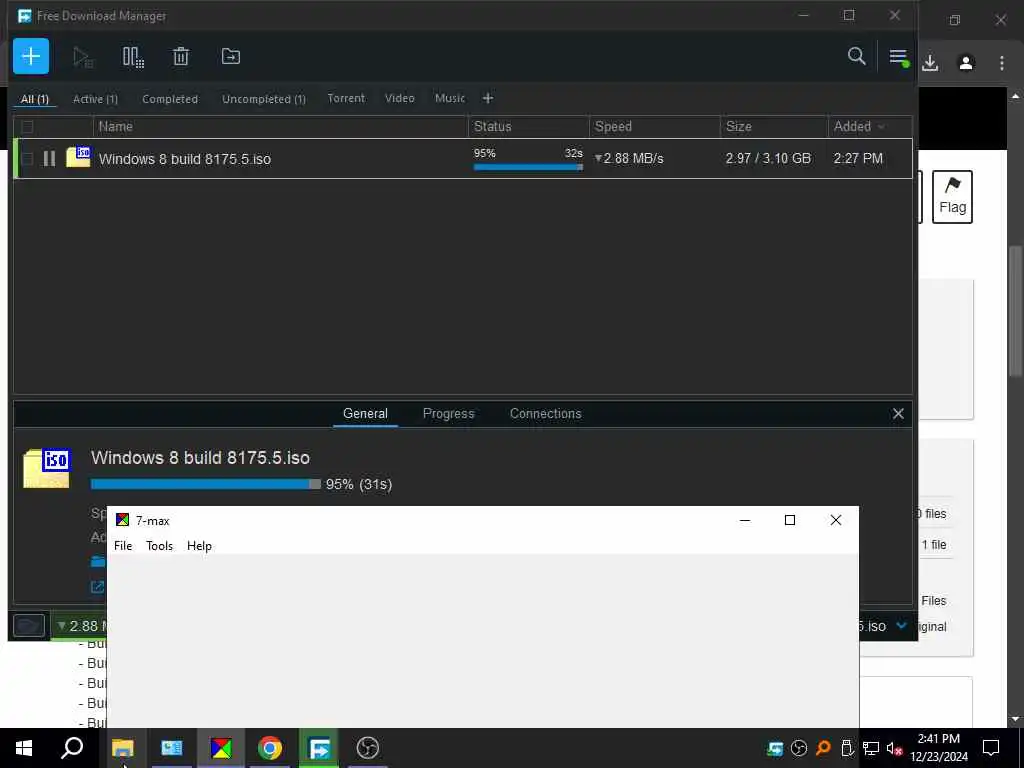The image size is (1024, 768).
Task: Open the File menu in 7-max
Action: (x=123, y=546)
